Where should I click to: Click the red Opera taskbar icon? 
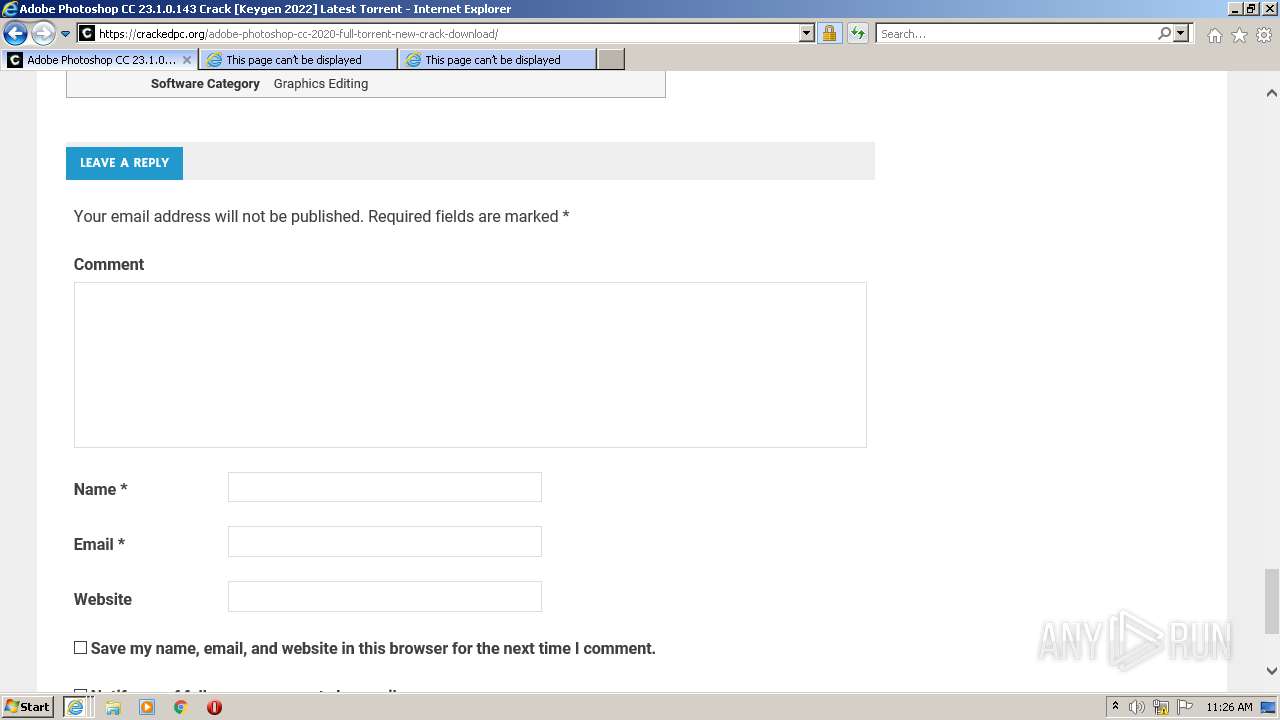coord(214,707)
